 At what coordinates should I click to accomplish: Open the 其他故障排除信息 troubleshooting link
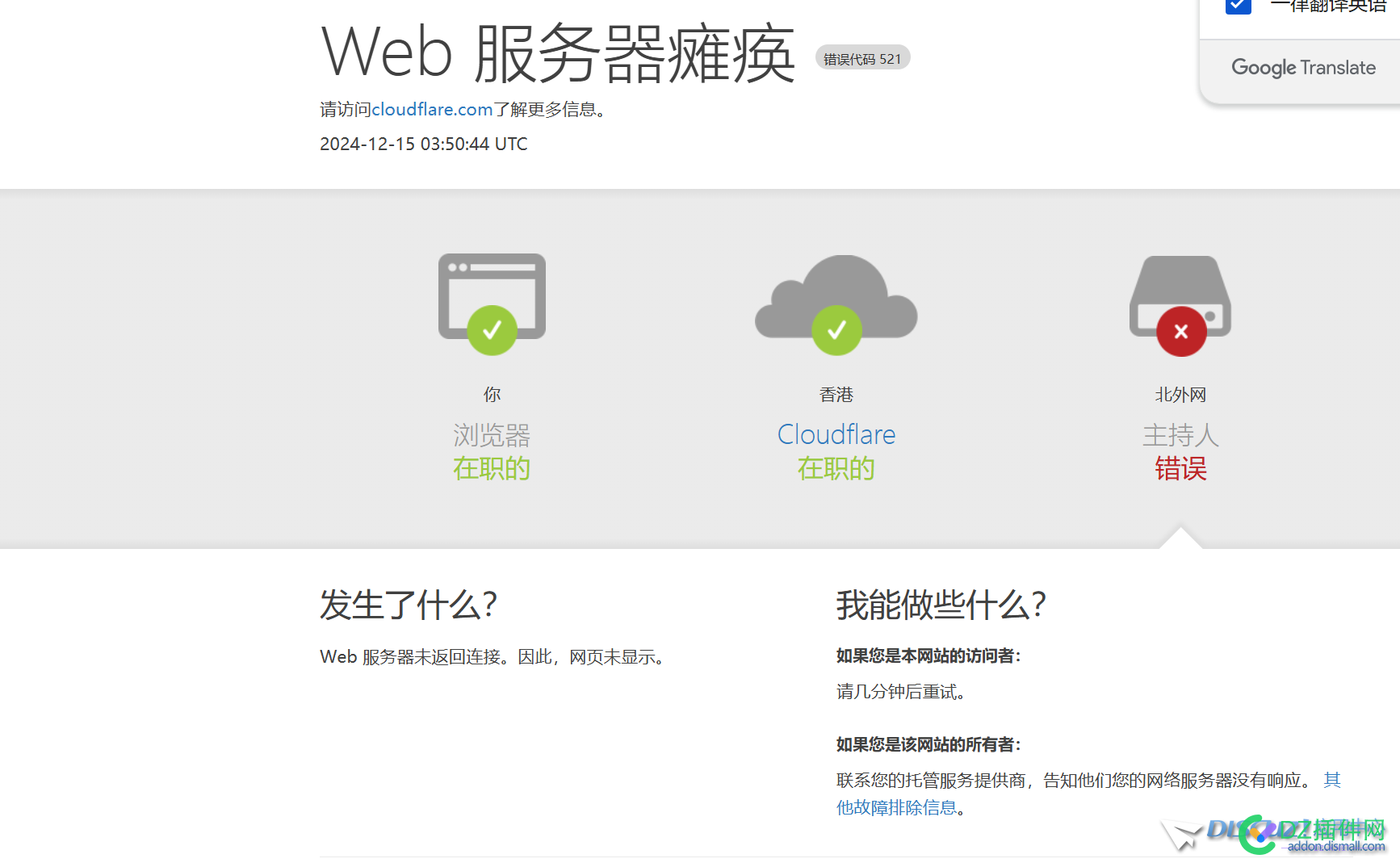click(1088, 794)
